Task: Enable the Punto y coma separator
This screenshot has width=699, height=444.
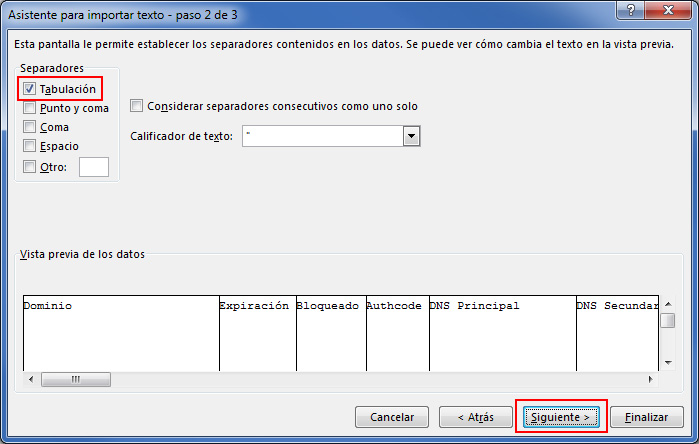Action: pyautogui.click(x=29, y=108)
